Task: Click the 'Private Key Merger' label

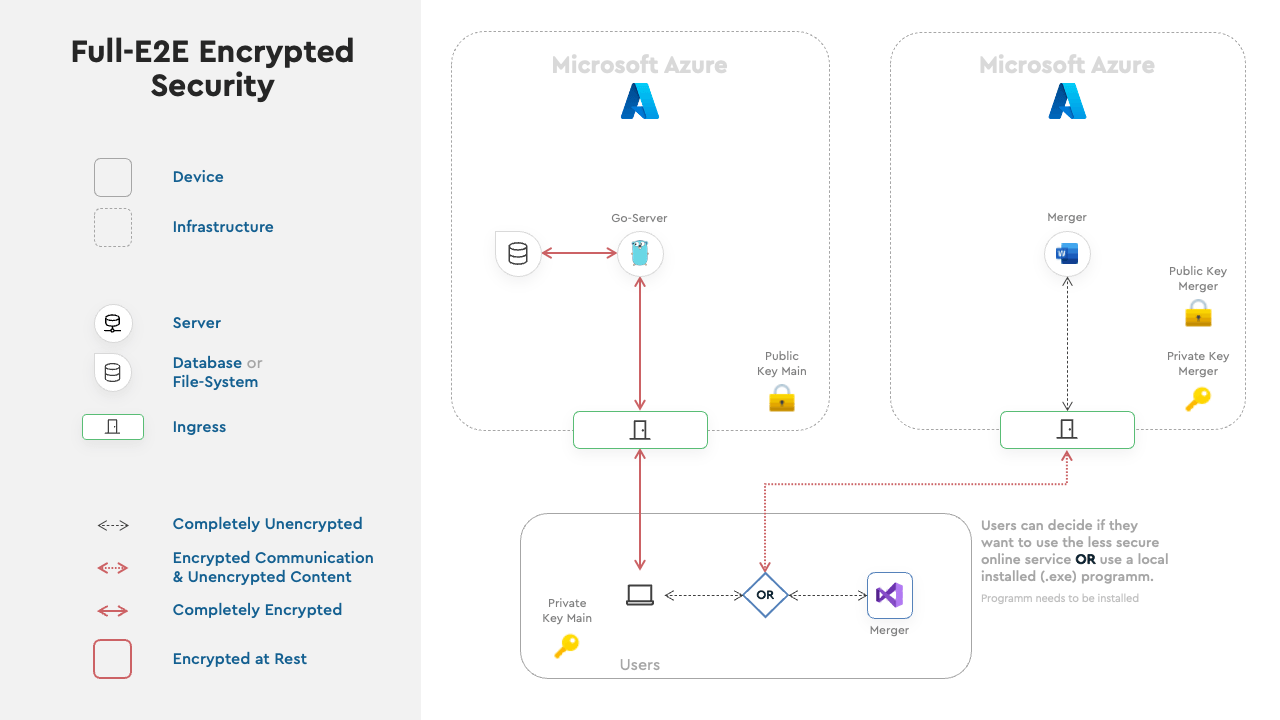Action: (1198, 363)
